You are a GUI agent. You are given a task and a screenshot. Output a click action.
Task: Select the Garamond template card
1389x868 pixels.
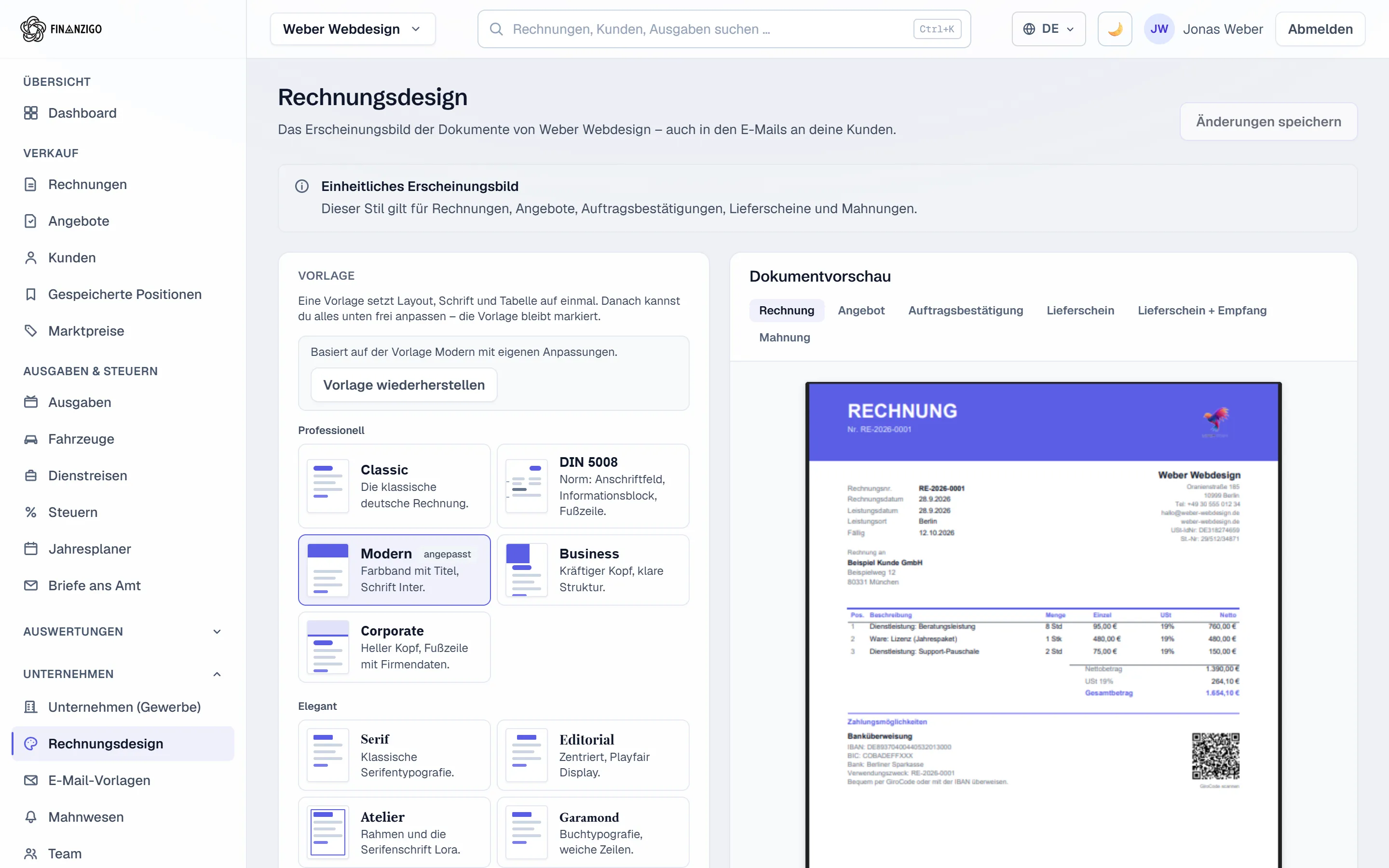tap(593, 832)
